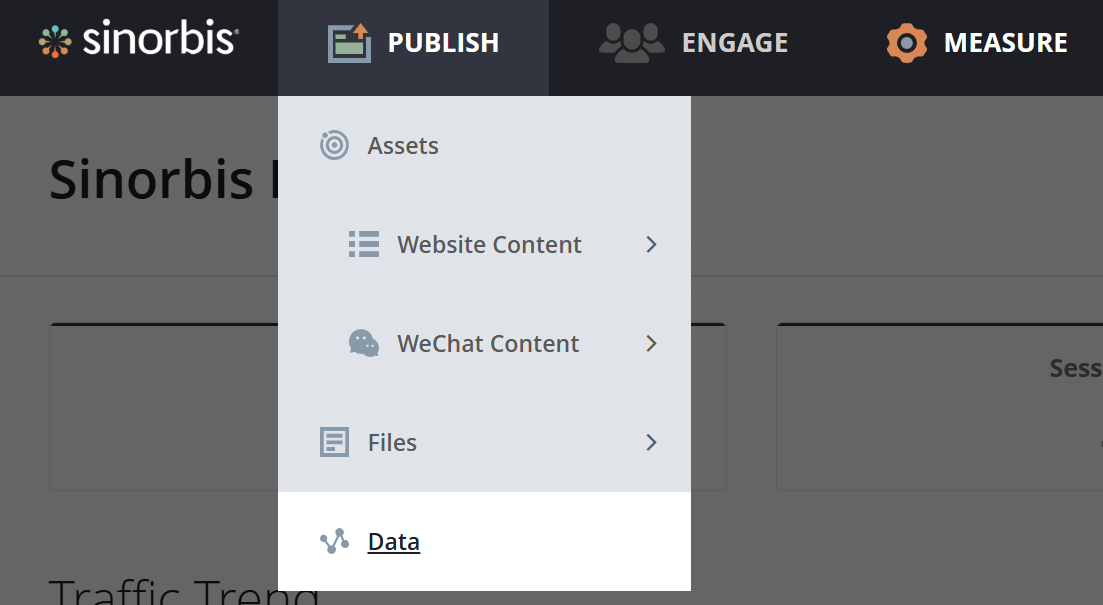Click the Files document icon
Image resolution: width=1103 pixels, height=605 pixels.
pyautogui.click(x=334, y=442)
